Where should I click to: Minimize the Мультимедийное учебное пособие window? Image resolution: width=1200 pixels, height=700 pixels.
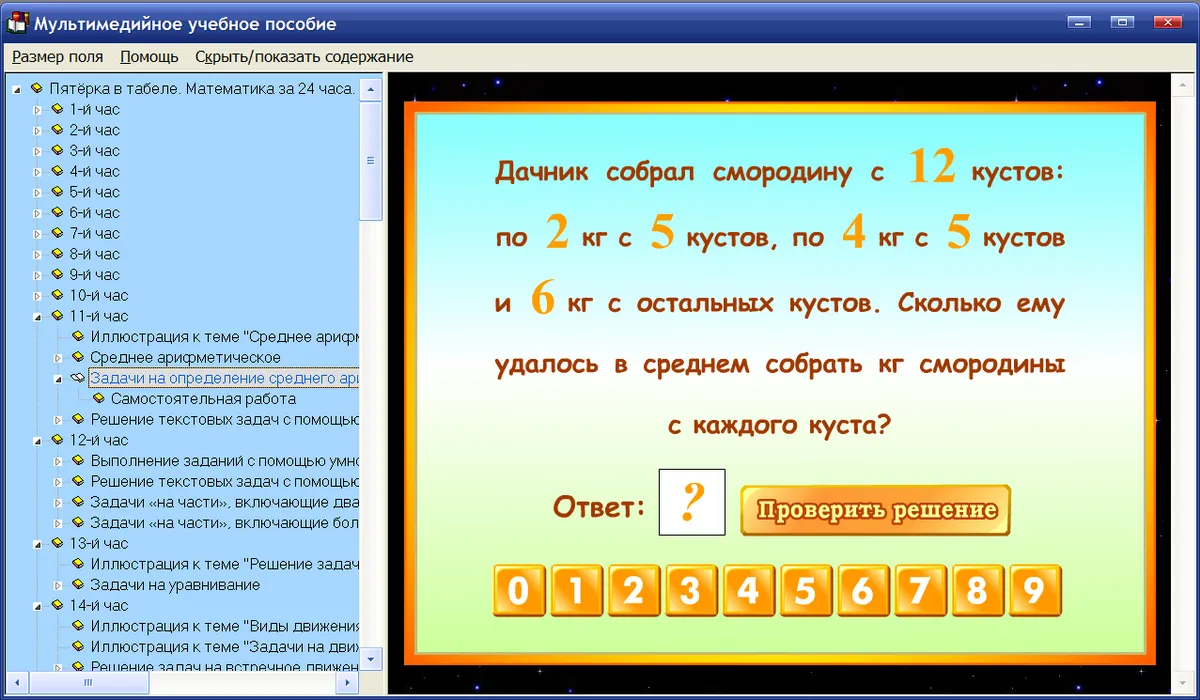tap(1078, 22)
